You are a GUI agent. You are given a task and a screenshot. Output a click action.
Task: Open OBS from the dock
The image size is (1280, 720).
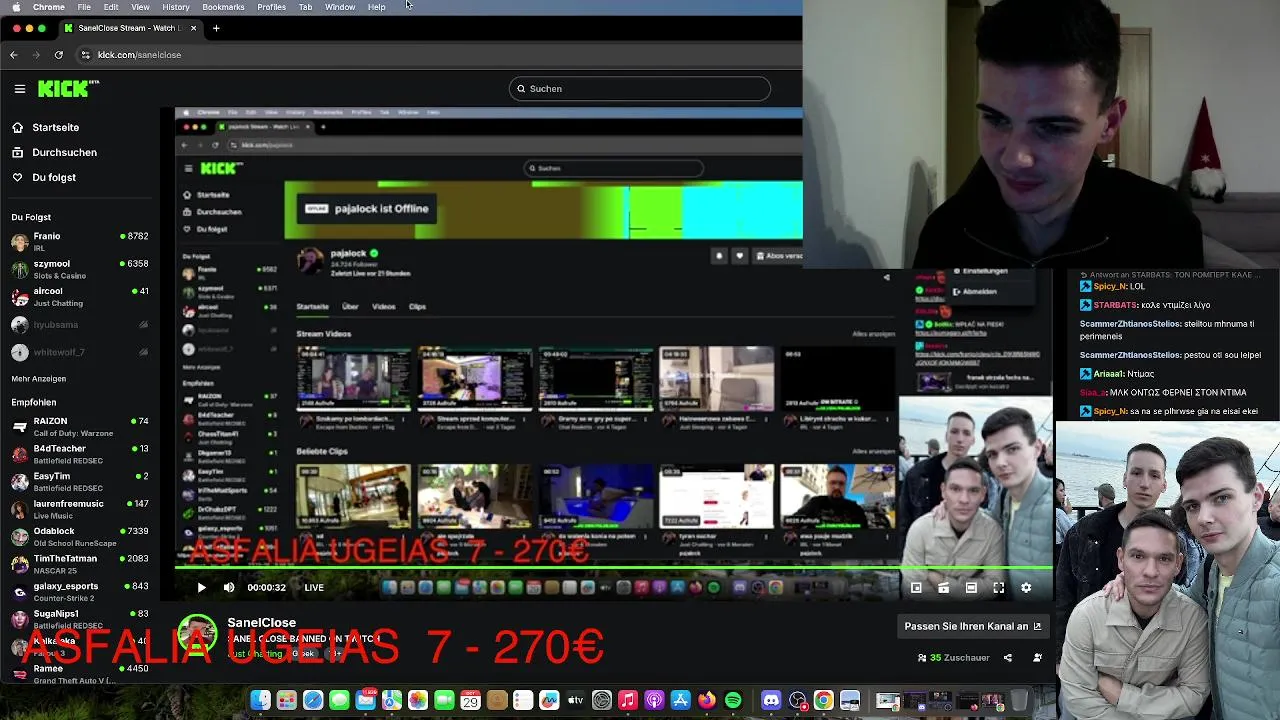(x=797, y=701)
